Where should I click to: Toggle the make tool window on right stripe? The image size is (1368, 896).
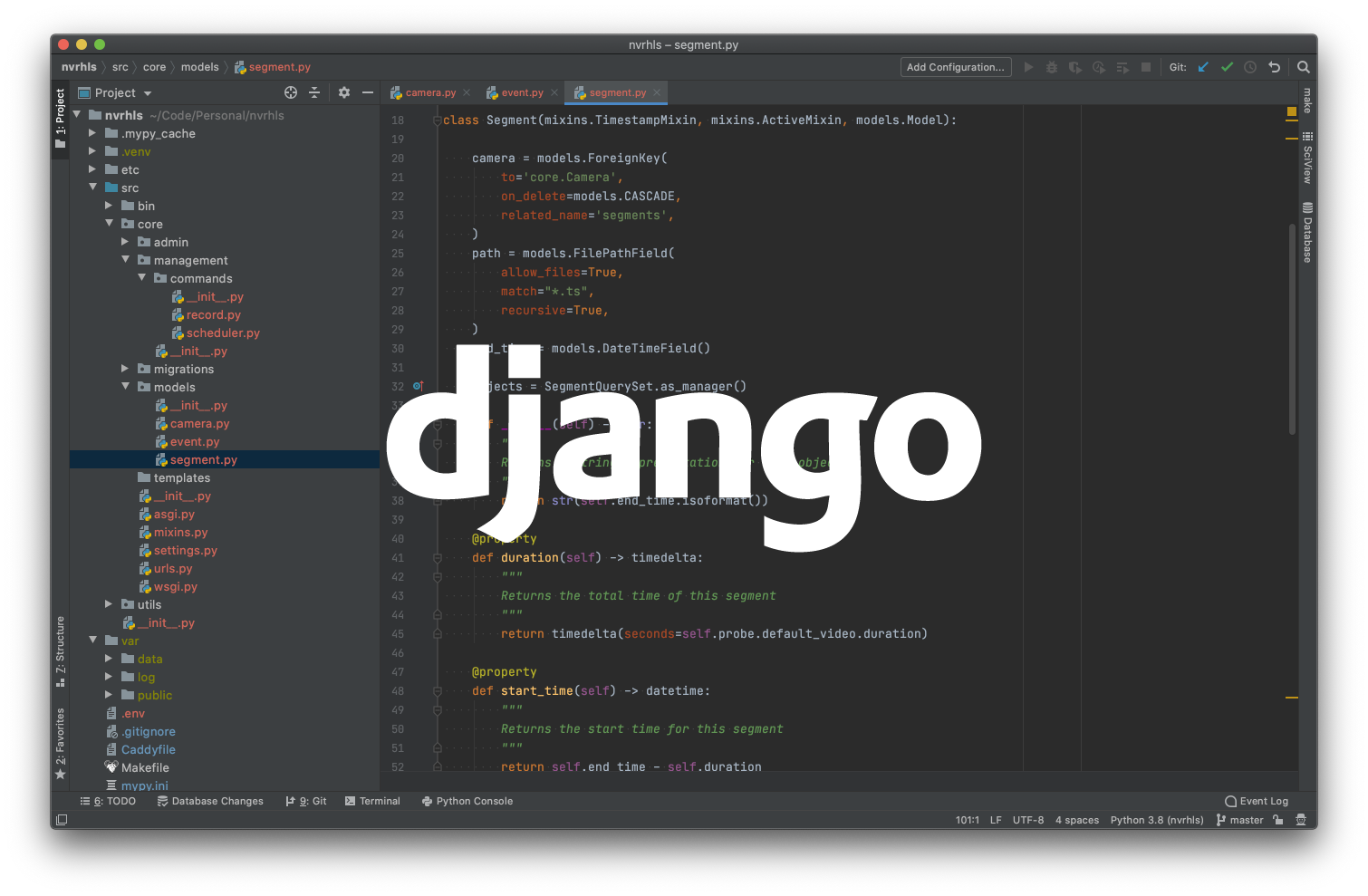(1307, 101)
